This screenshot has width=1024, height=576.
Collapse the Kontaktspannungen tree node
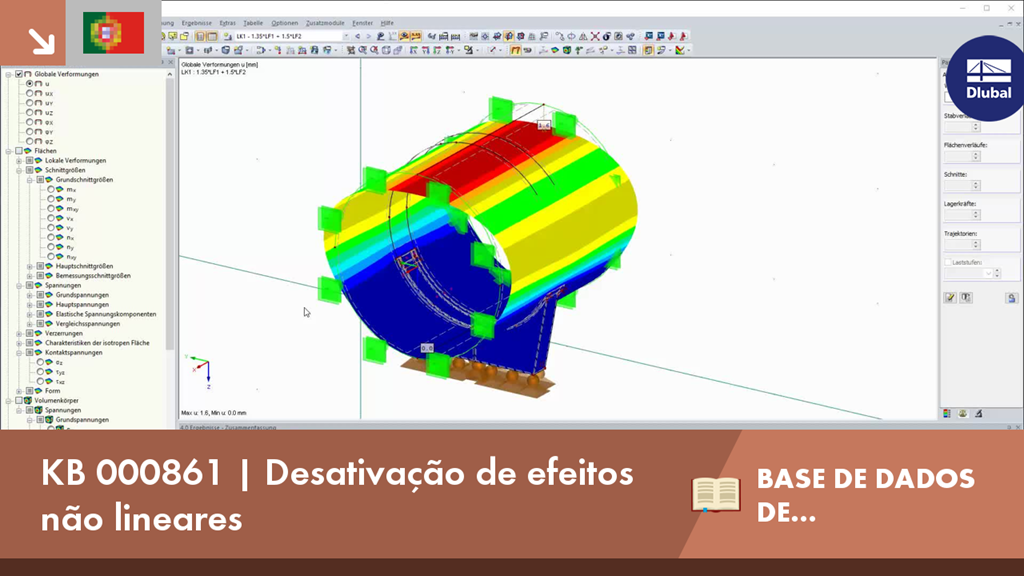coord(19,353)
